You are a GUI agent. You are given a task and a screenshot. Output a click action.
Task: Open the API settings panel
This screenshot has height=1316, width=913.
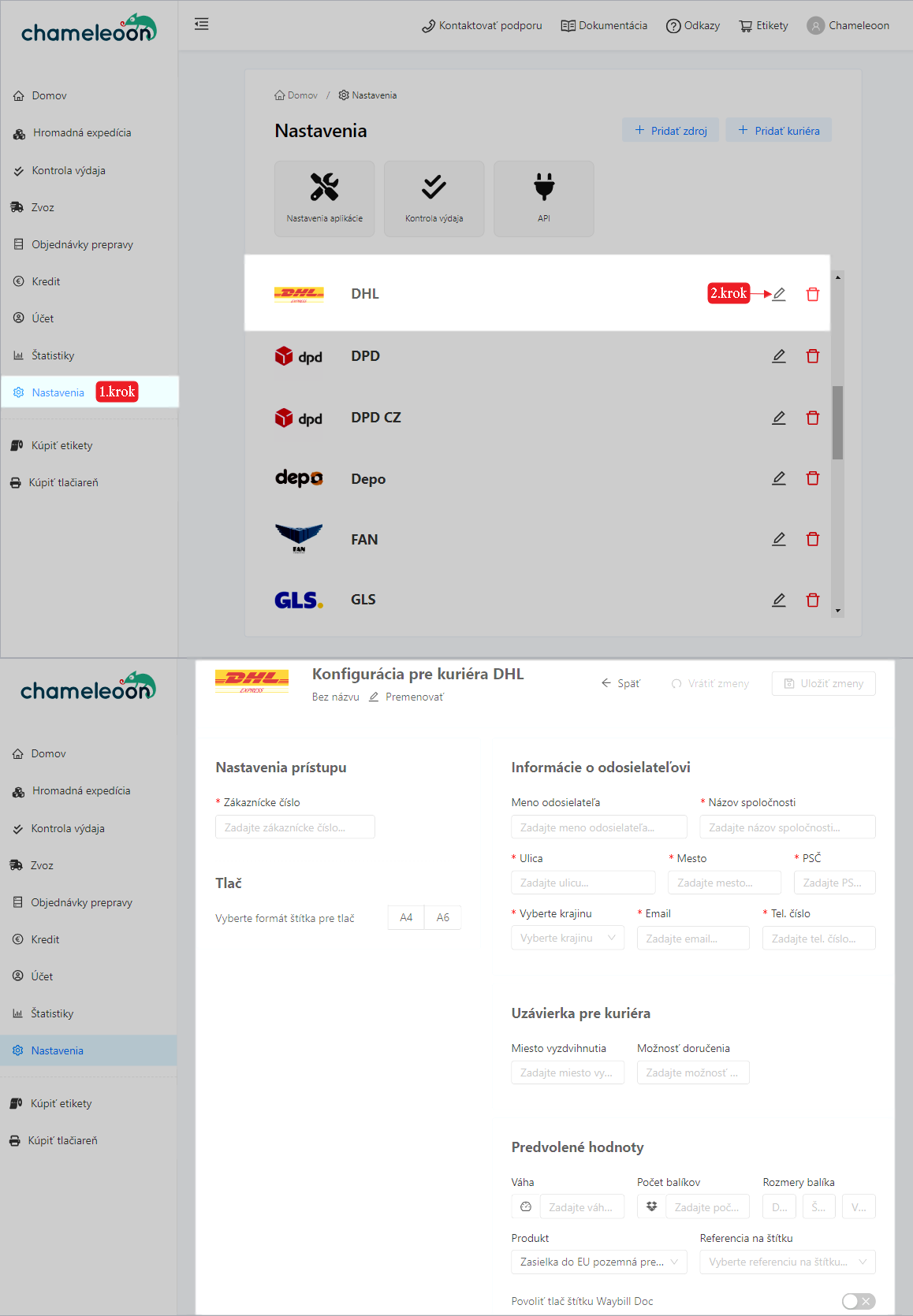tap(543, 197)
